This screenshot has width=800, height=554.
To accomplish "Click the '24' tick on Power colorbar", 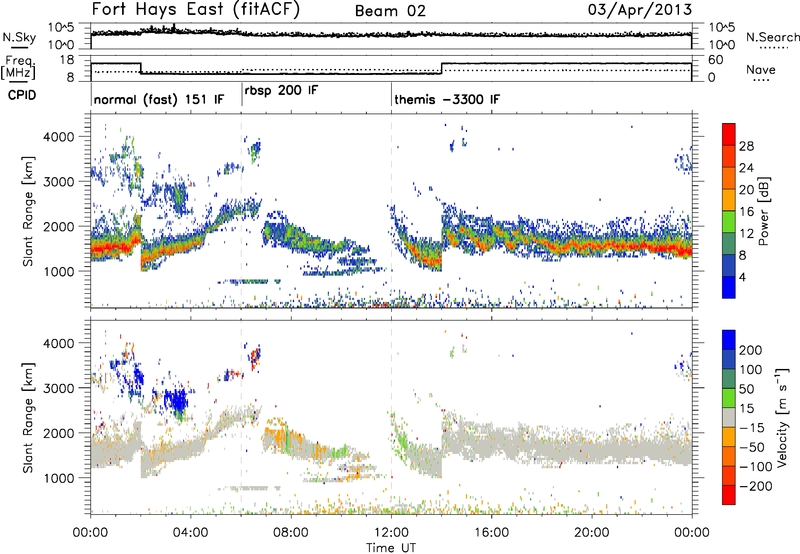I will pos(746,168).
